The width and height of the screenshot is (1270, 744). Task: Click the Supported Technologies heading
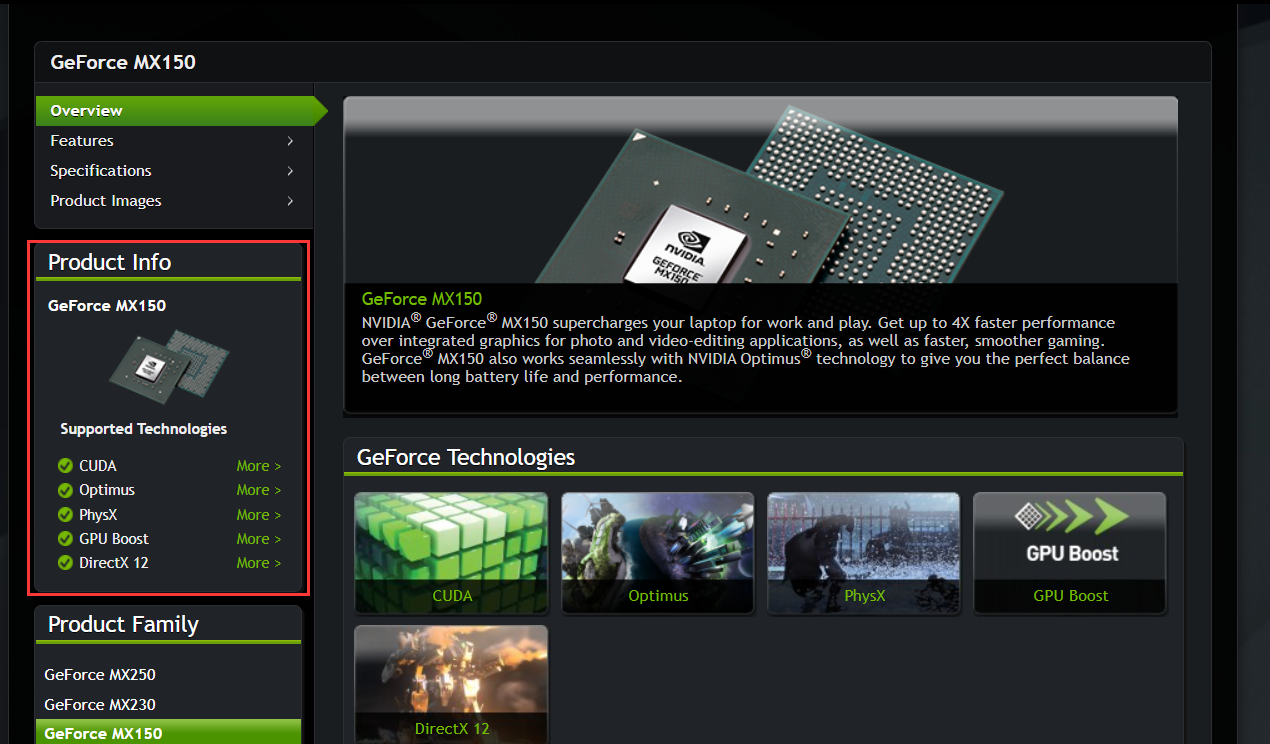(x=143, y=429)
